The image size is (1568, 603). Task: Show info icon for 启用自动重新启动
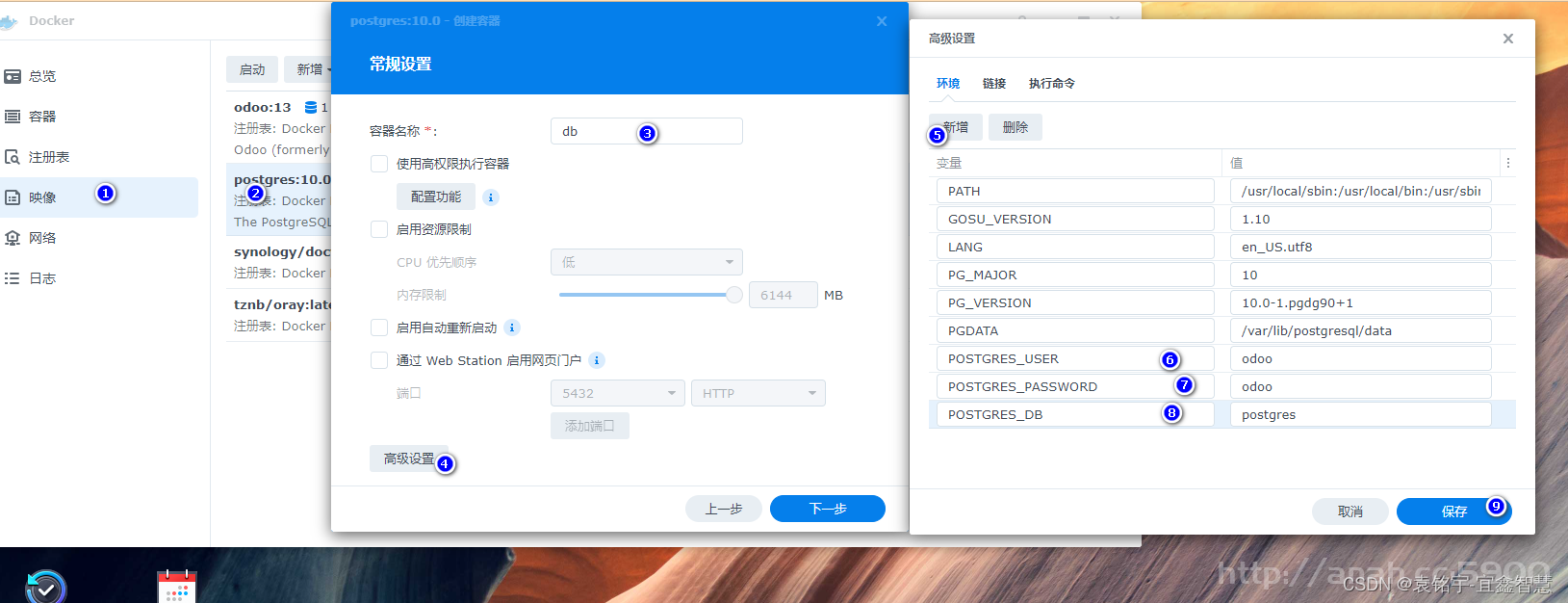coord(512,328)
